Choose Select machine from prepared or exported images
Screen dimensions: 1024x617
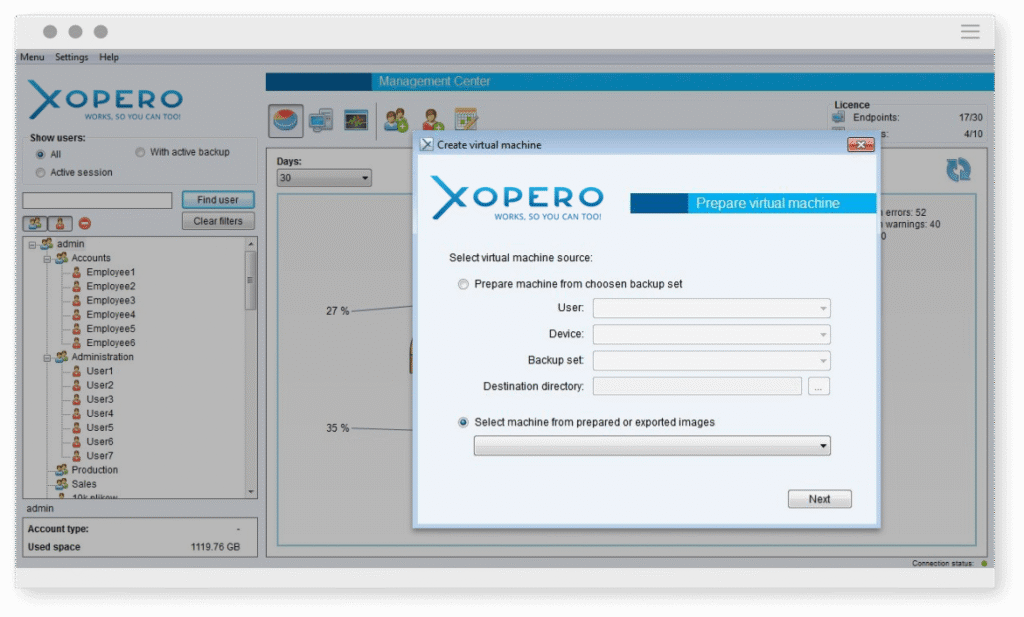pos(463,422)
